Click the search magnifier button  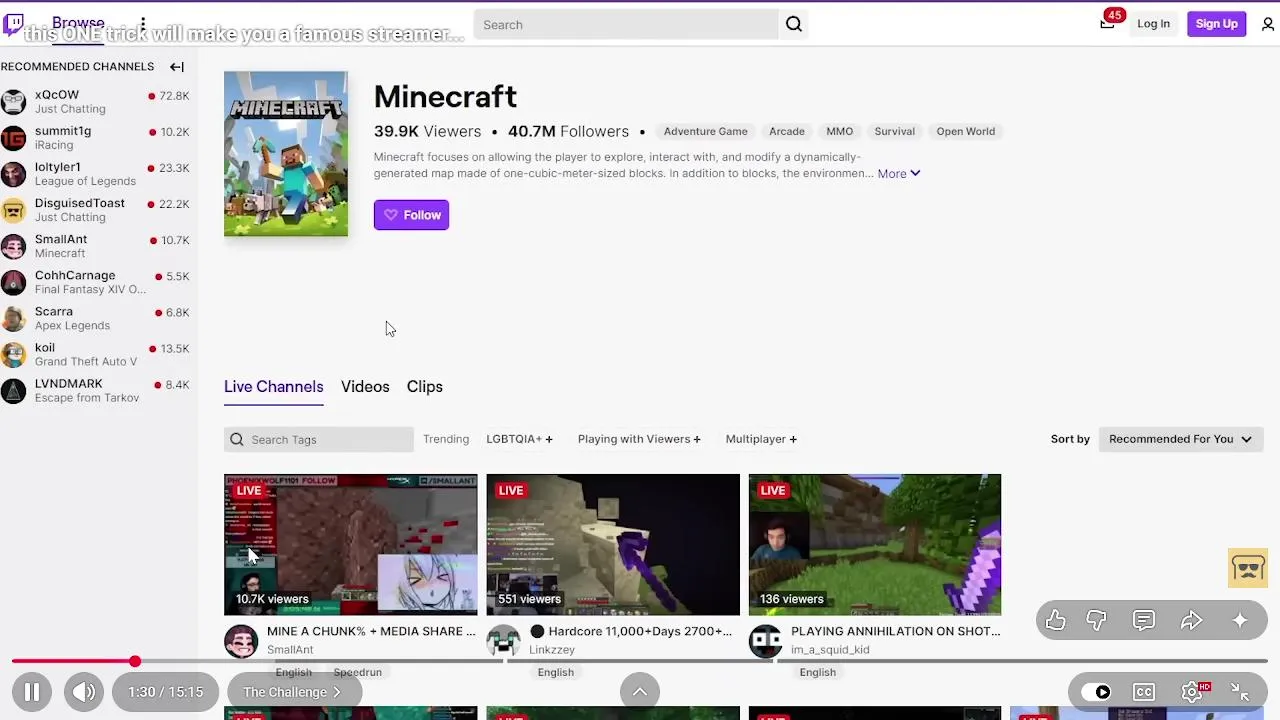click(794, 24)
